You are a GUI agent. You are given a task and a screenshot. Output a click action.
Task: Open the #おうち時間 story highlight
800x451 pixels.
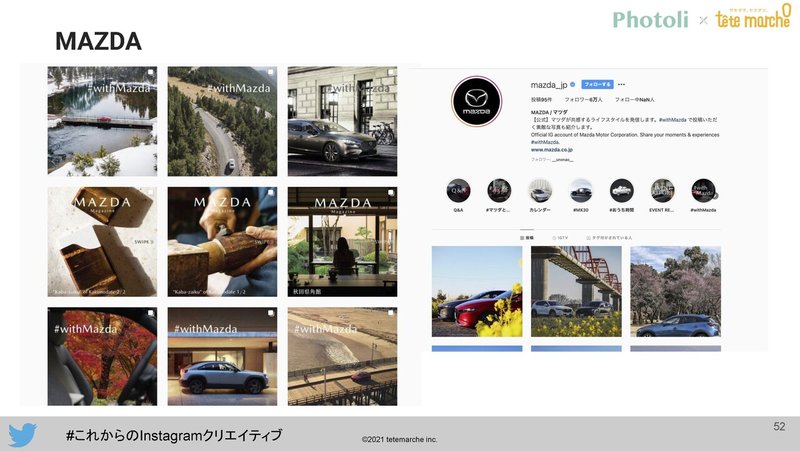[x=621, y=191]
